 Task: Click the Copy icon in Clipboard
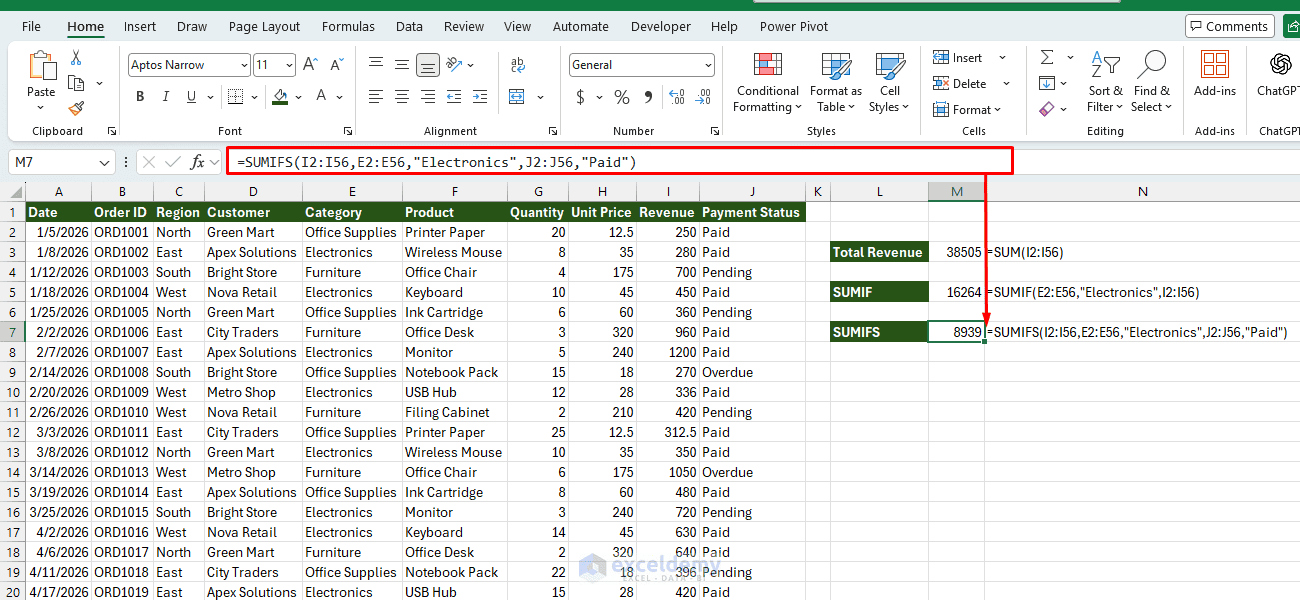point(76,83)
